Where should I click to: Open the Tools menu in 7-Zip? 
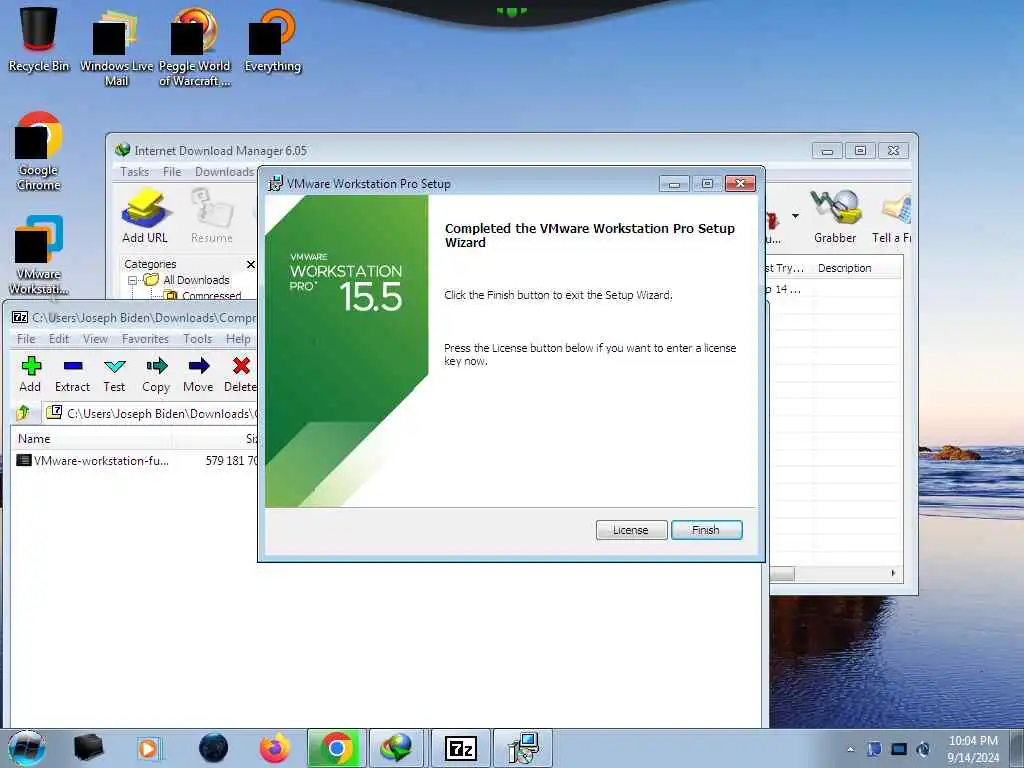[x=197, y=339]
